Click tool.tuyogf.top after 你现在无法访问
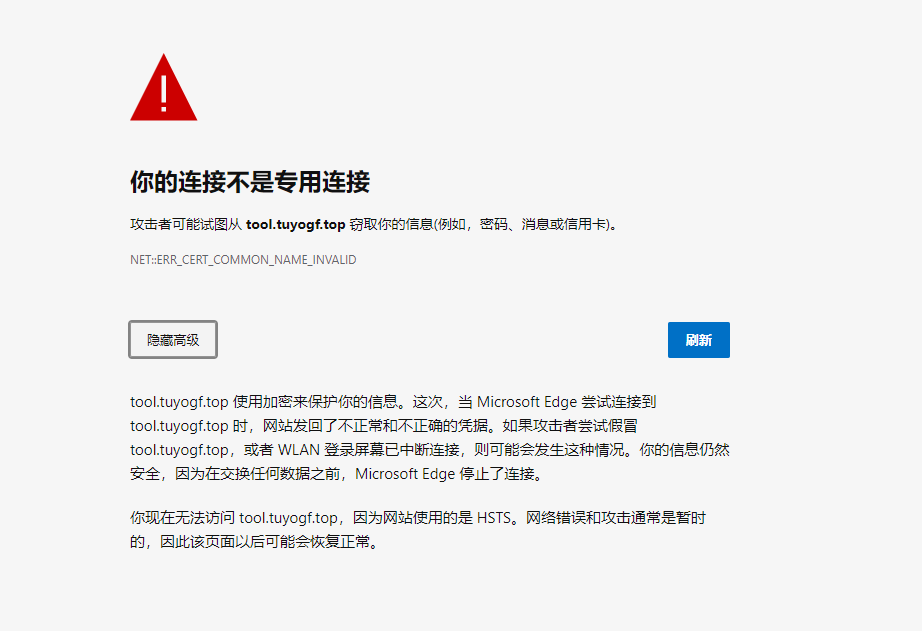This screenshot has height=631, width=922. click(x=288, y=518)
